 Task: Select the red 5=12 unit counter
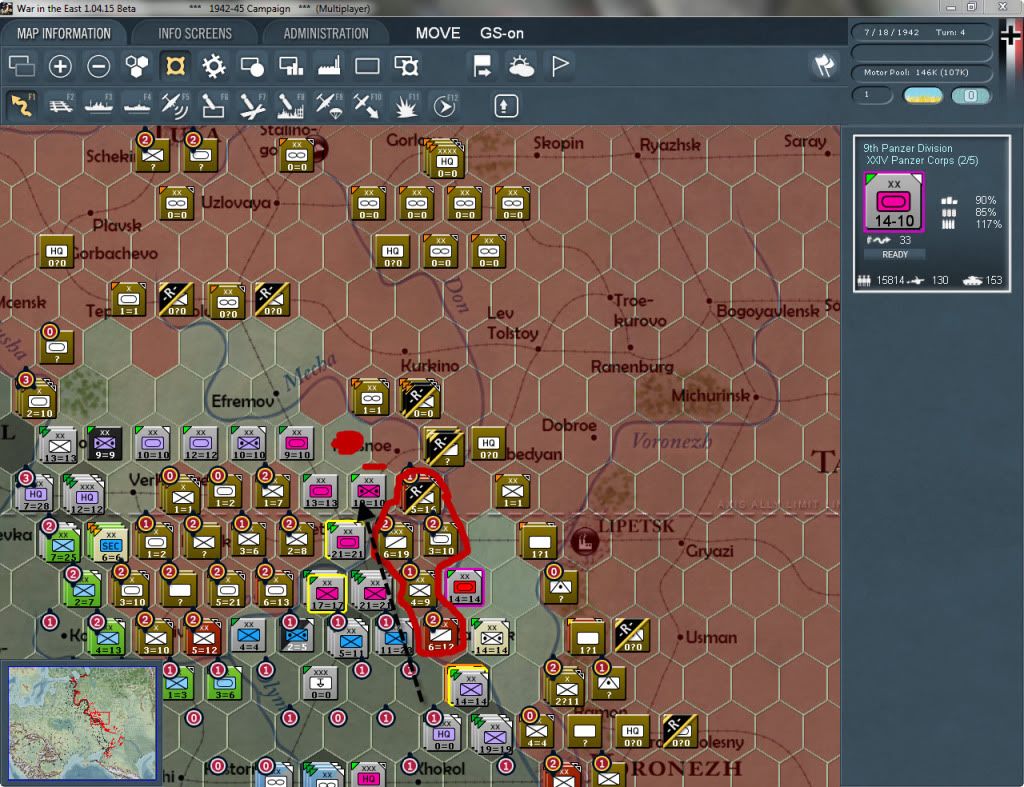[x=204, y=637]
